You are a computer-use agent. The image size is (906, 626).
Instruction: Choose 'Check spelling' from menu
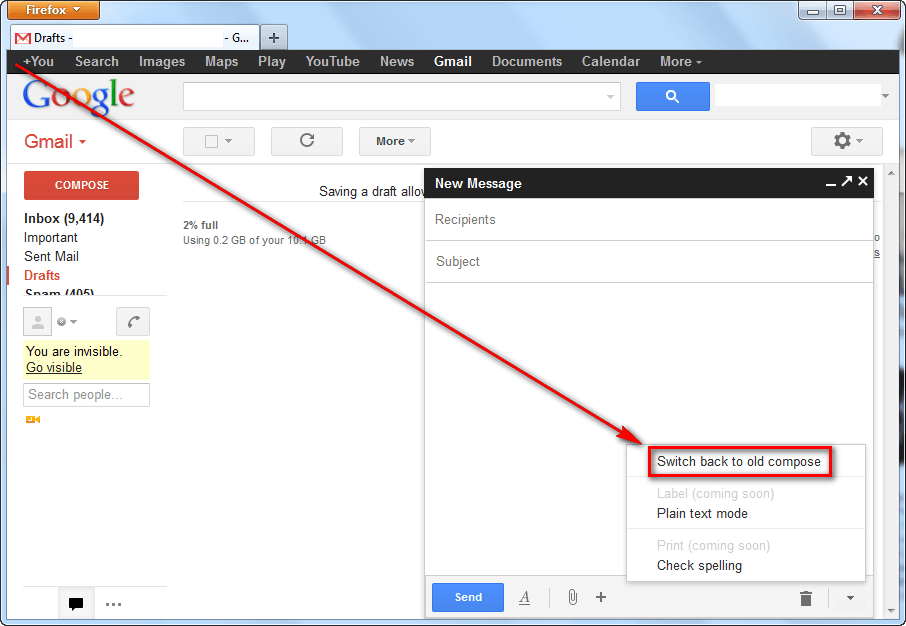point(699,565)
